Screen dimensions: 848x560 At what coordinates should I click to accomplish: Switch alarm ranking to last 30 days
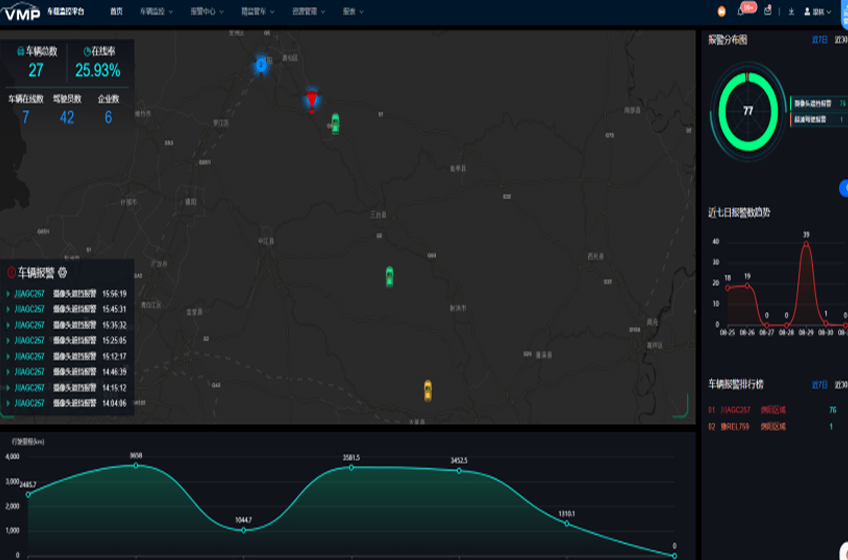coord(839,384)
